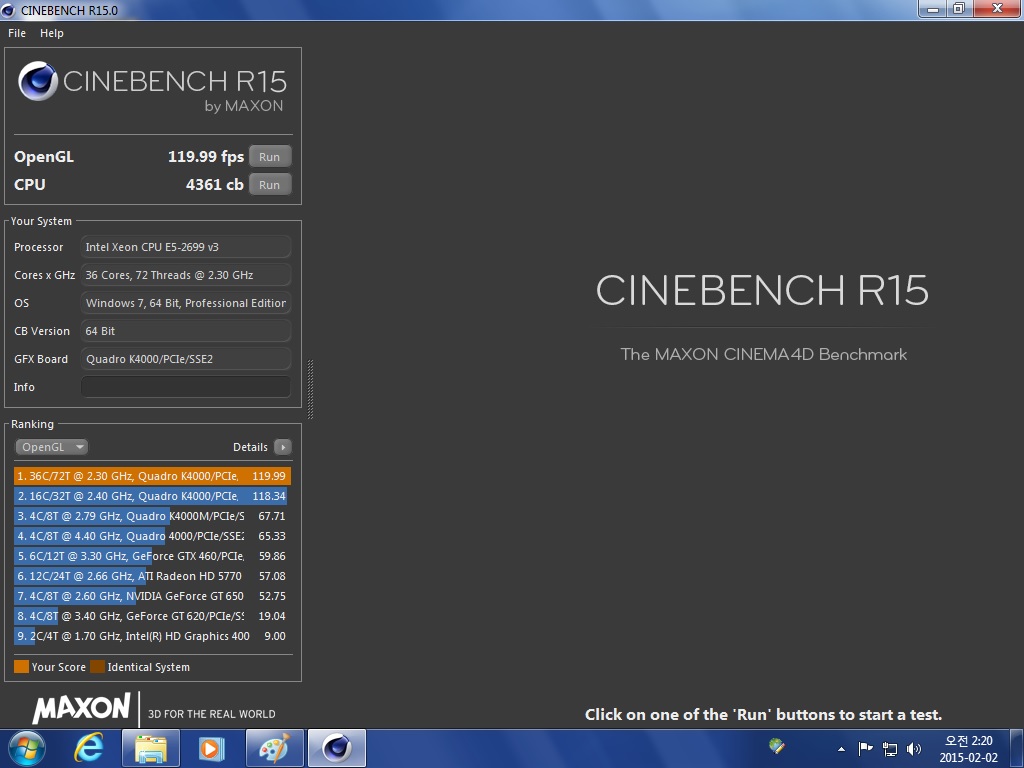
Task: Click the orange Your Score legend swatch
Action: coord(22,667)
